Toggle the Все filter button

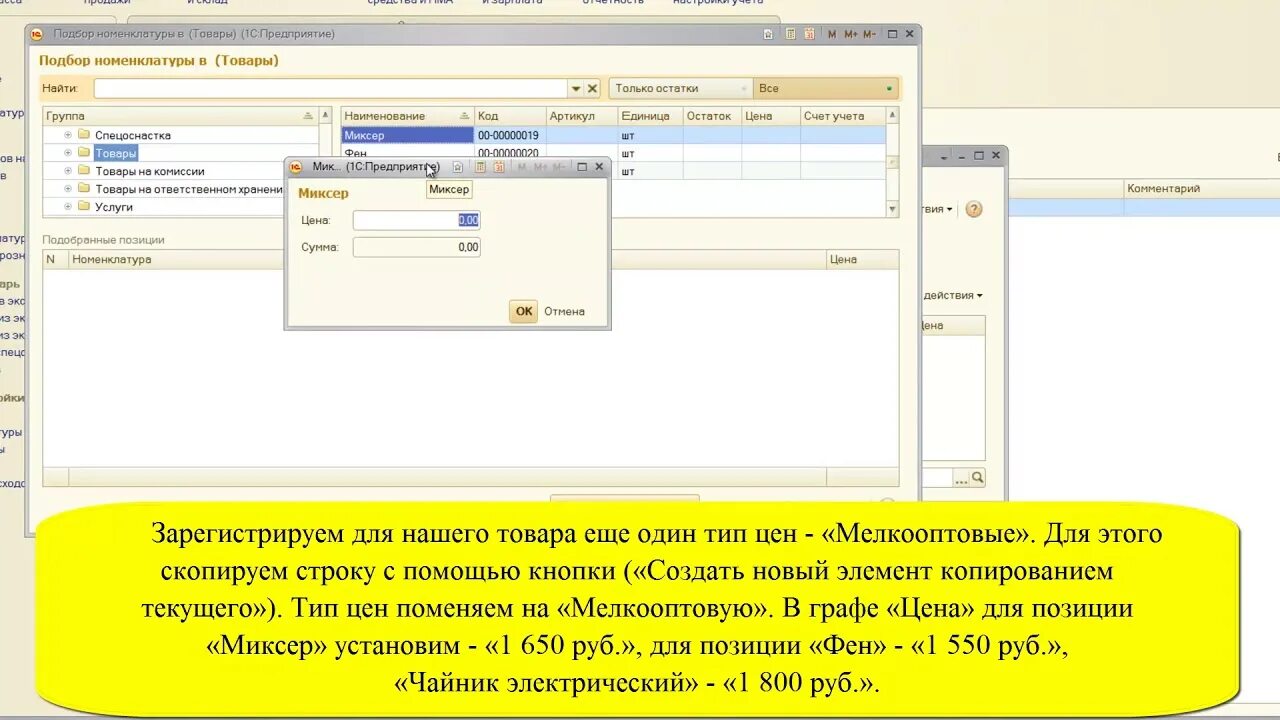[826, 88]
